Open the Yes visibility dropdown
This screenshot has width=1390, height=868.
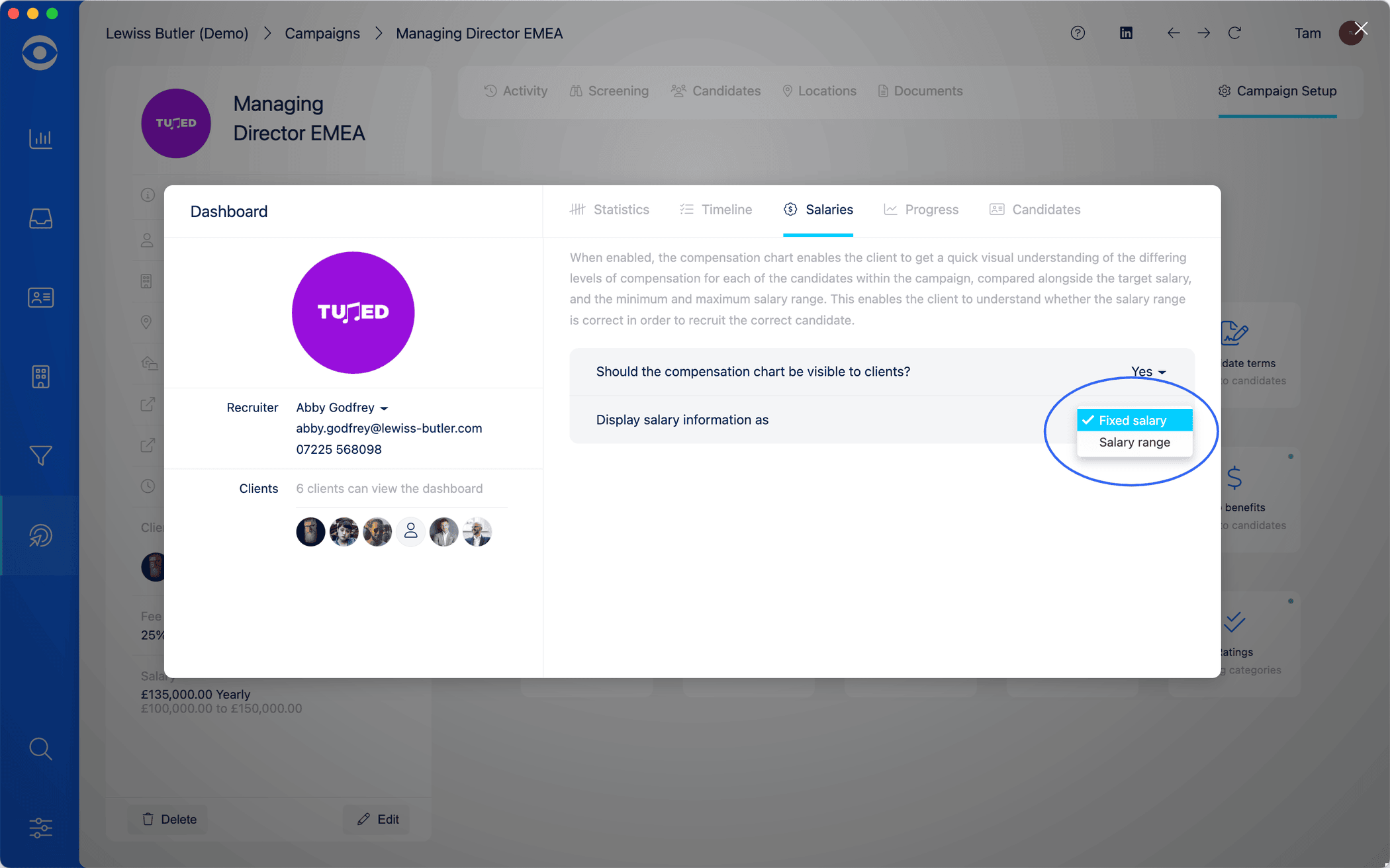(x=1148, y=372)
